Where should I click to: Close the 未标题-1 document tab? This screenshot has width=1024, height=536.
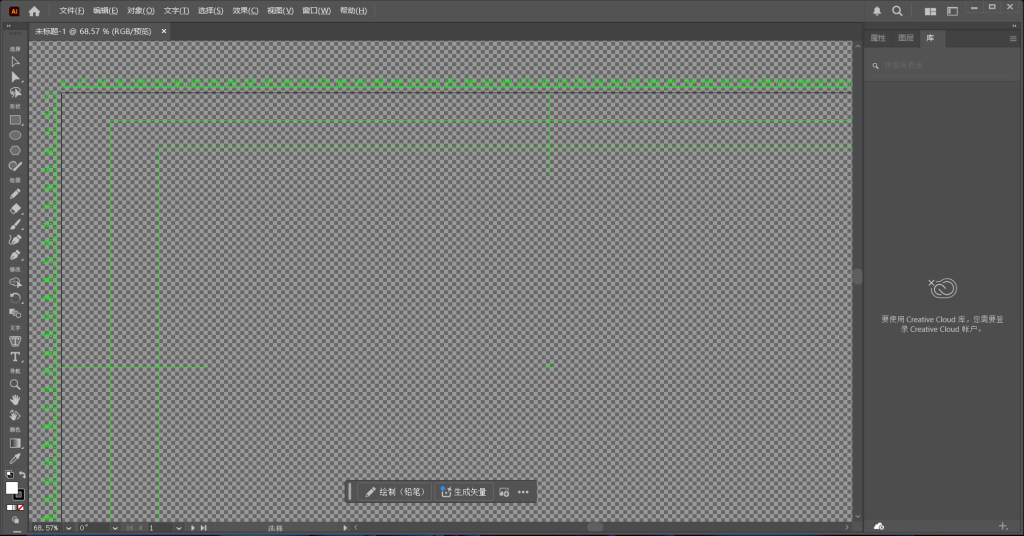(x=164, y=31)
